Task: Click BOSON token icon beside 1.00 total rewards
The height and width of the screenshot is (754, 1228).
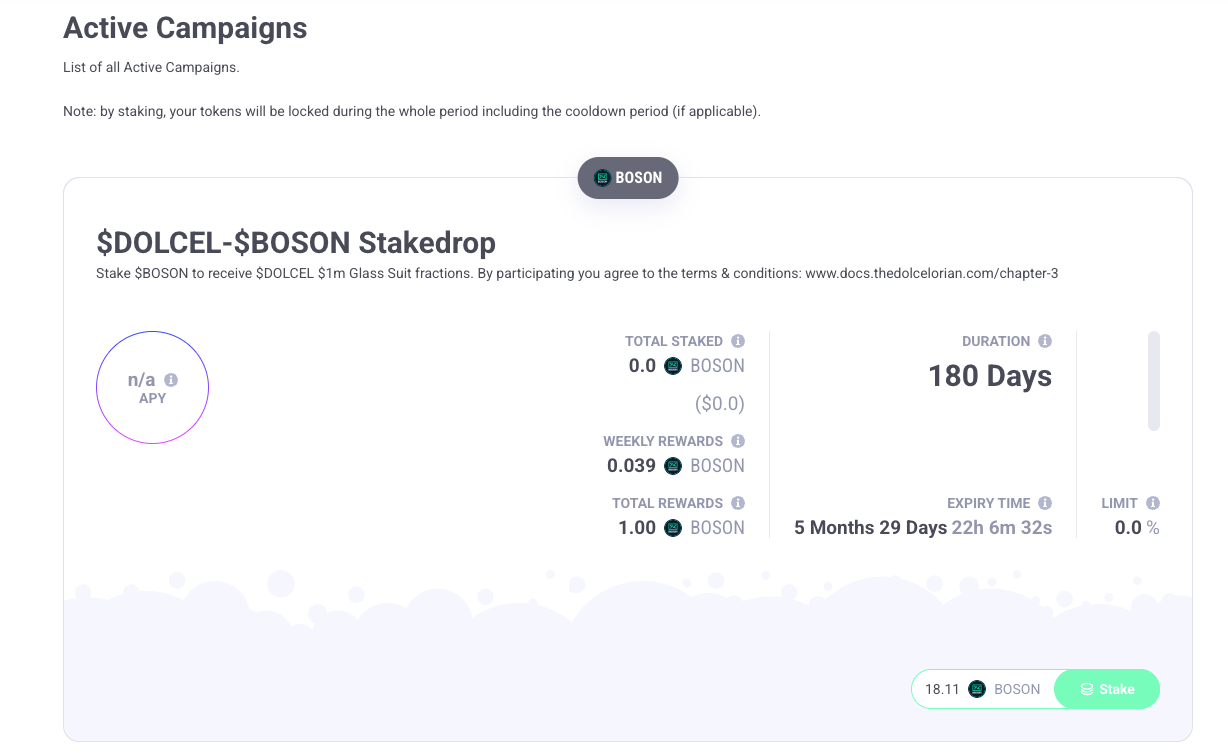Action: tap(673, 528)
